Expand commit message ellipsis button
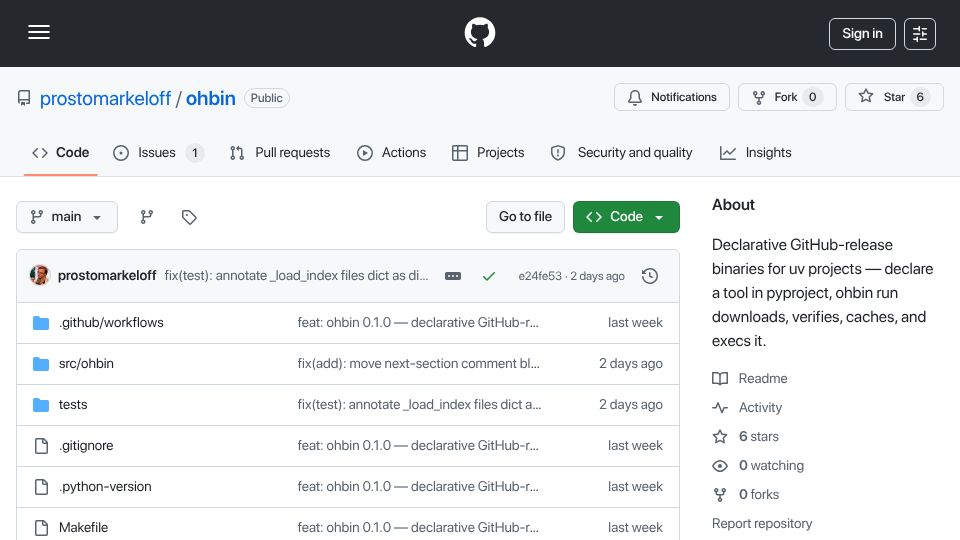960x540 pixels. click(x=453, y=276)
